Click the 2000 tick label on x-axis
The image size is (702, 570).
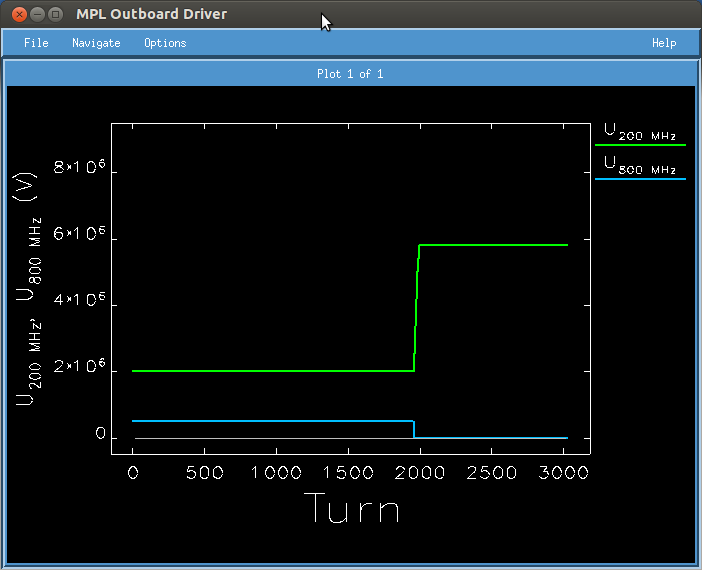[x=420, y=472]
